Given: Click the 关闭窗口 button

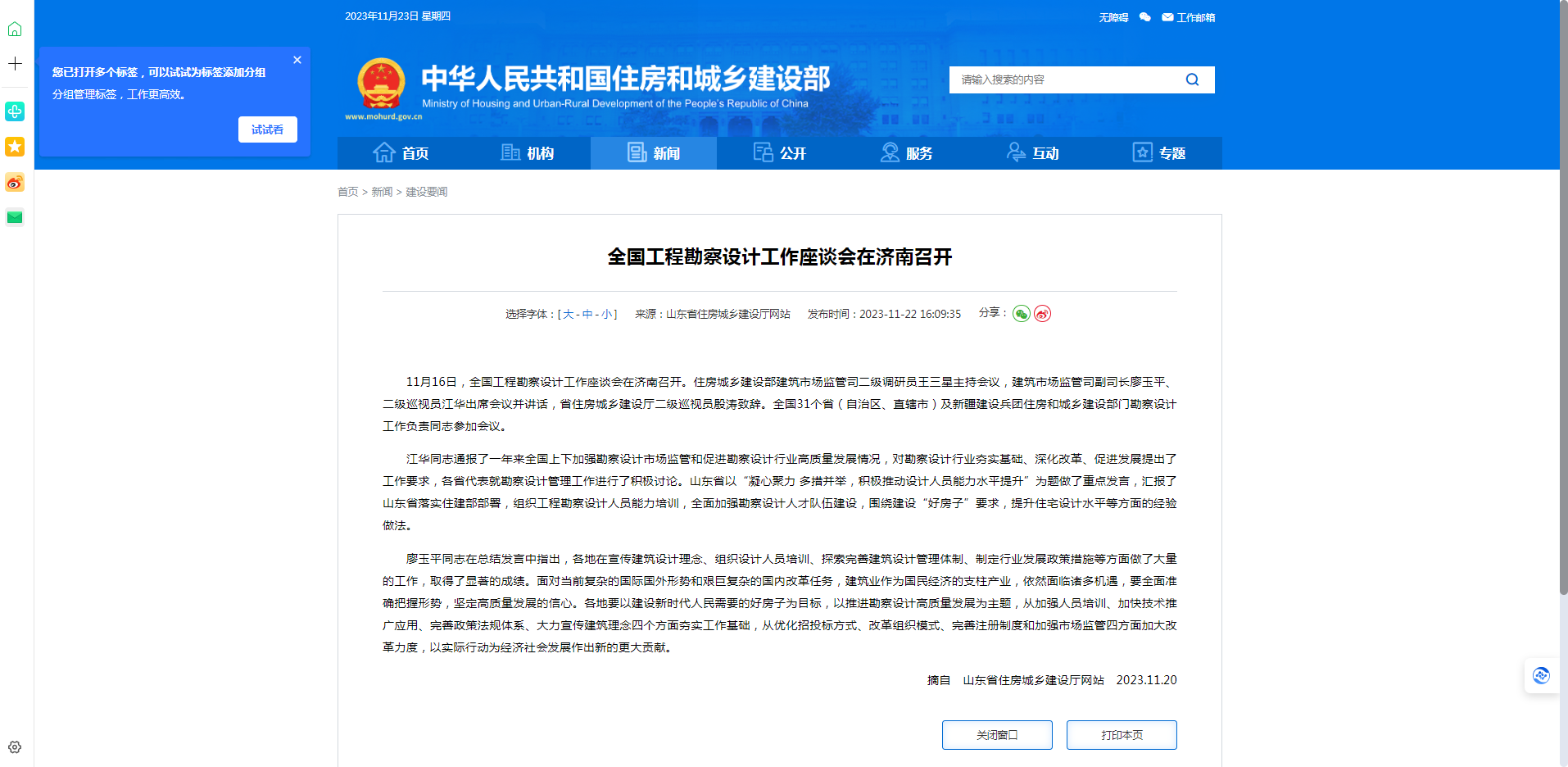Looking at the screenshot, I should point(997,735).
